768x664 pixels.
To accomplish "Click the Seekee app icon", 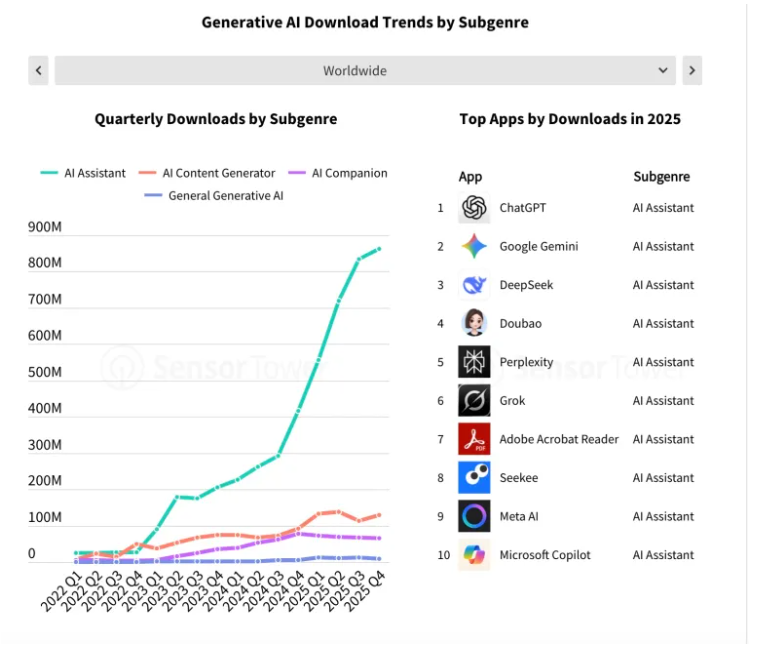I will coord(474,478).
